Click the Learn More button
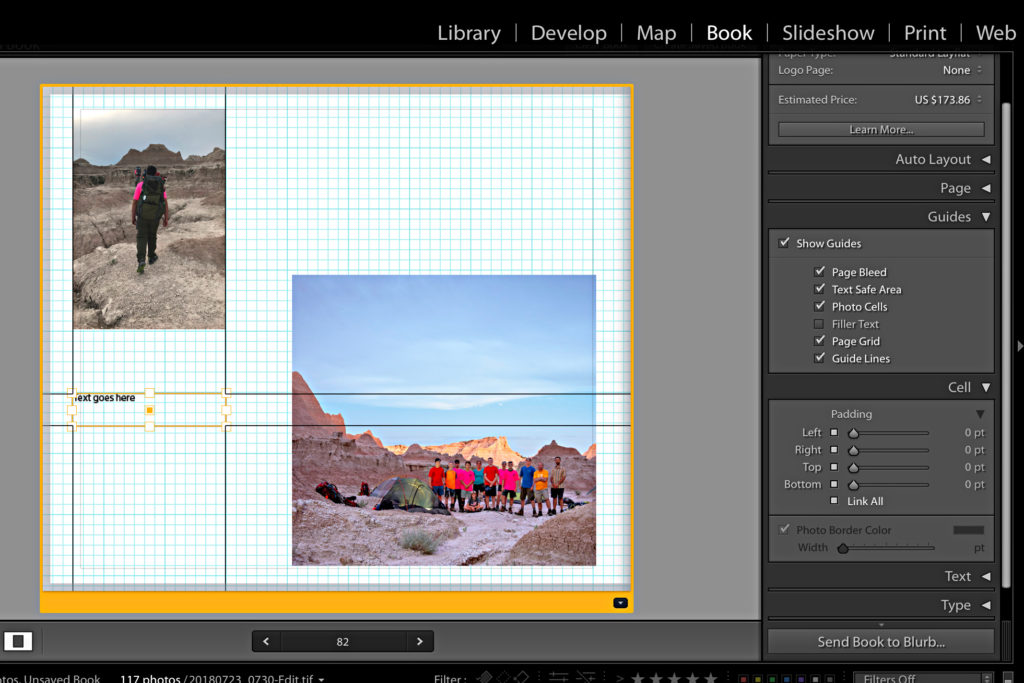Image resolution: width=1024 pixels, height=683 pixels. pyautogui.click(x=880, y=129)
